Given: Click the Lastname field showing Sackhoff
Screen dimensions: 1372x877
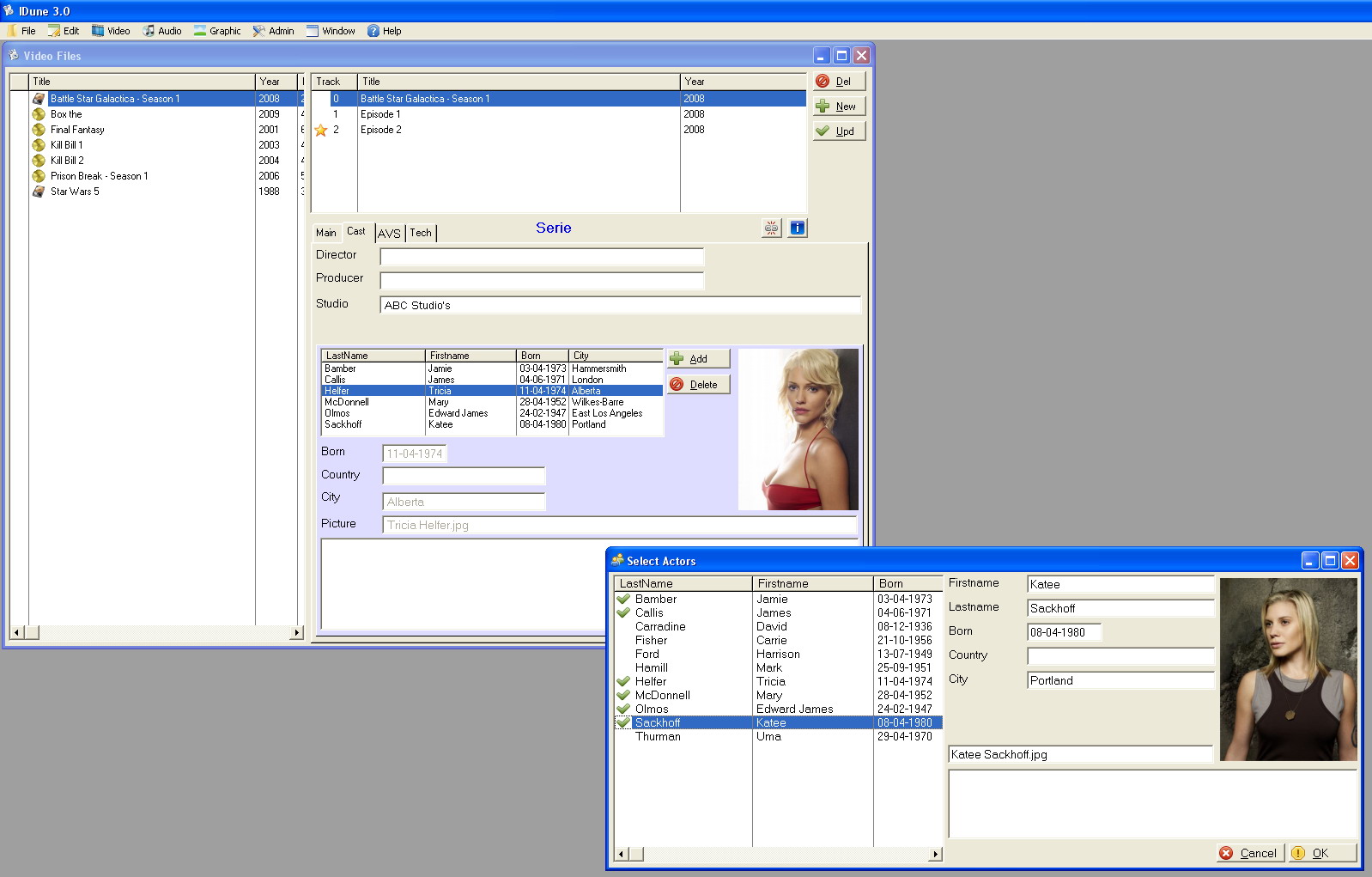Looking at the screenshot, I should pos(1120,608).
